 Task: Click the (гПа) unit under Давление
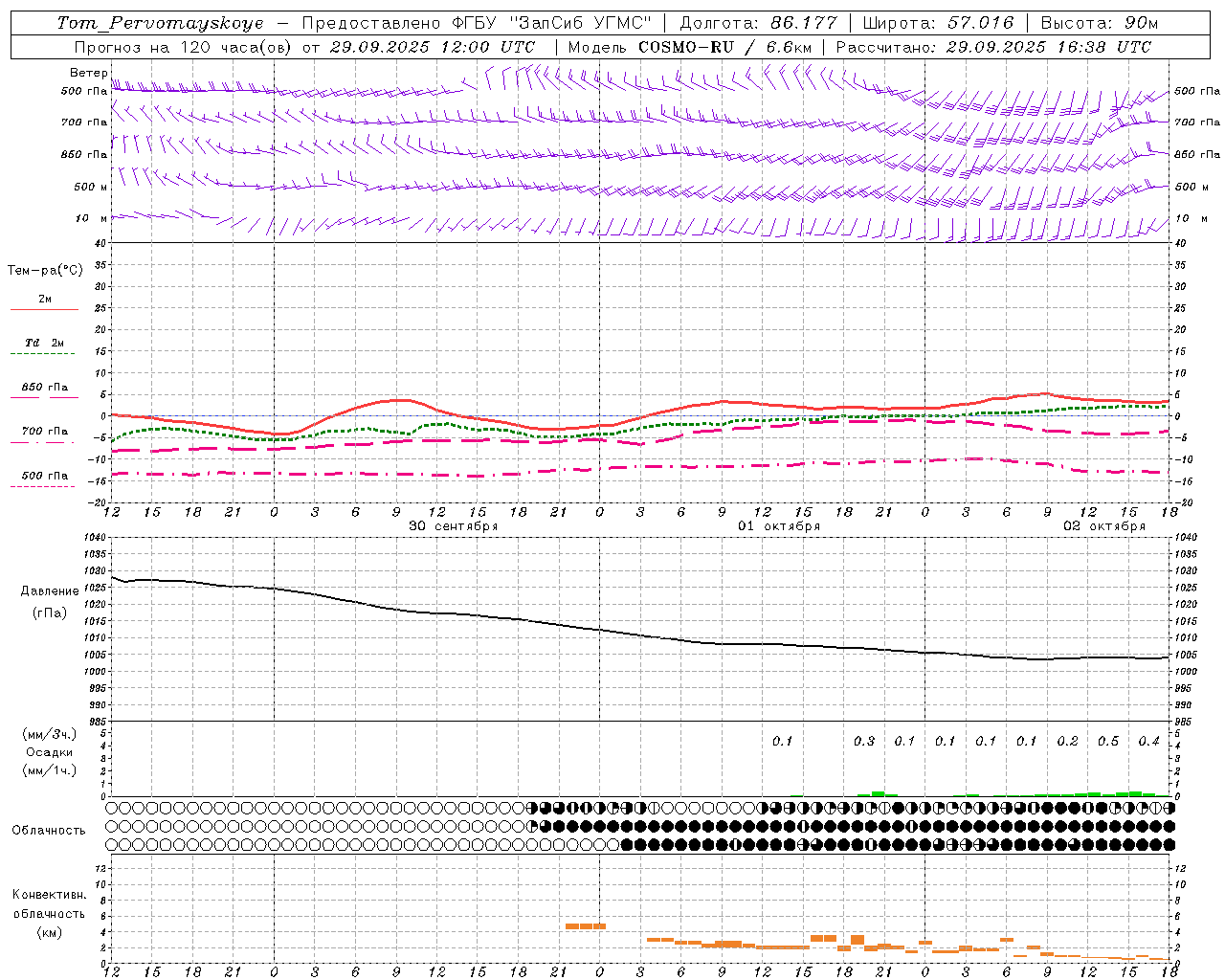[50, 612]
